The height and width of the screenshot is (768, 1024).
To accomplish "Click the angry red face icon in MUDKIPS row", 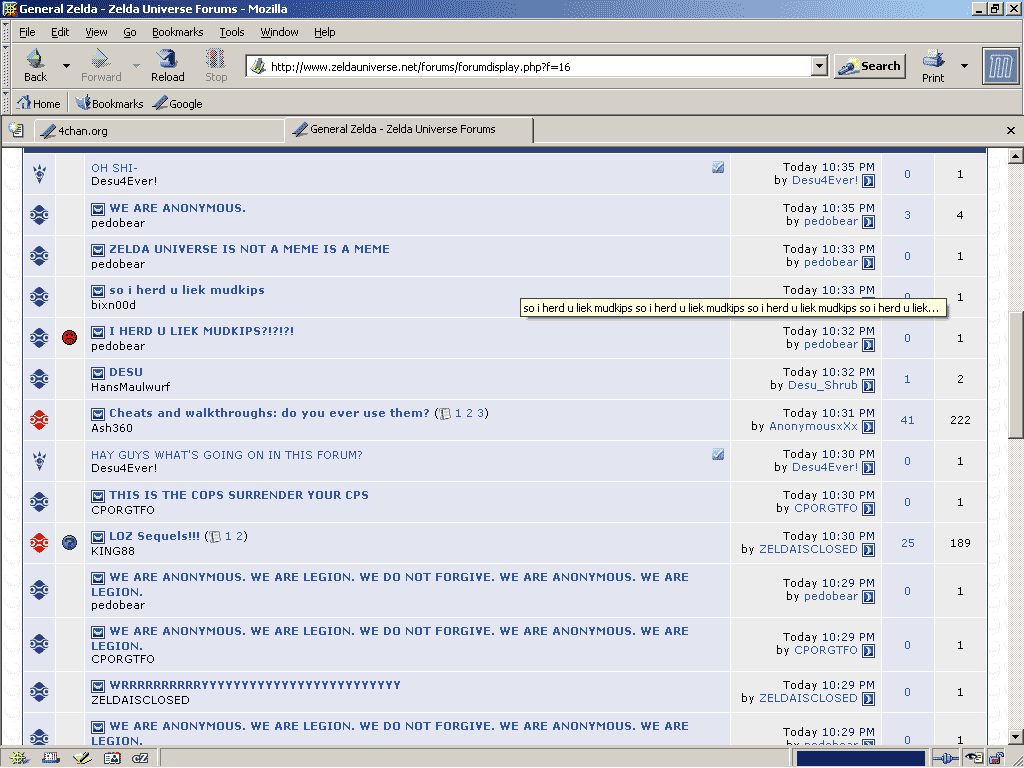I will coord(69,338).
